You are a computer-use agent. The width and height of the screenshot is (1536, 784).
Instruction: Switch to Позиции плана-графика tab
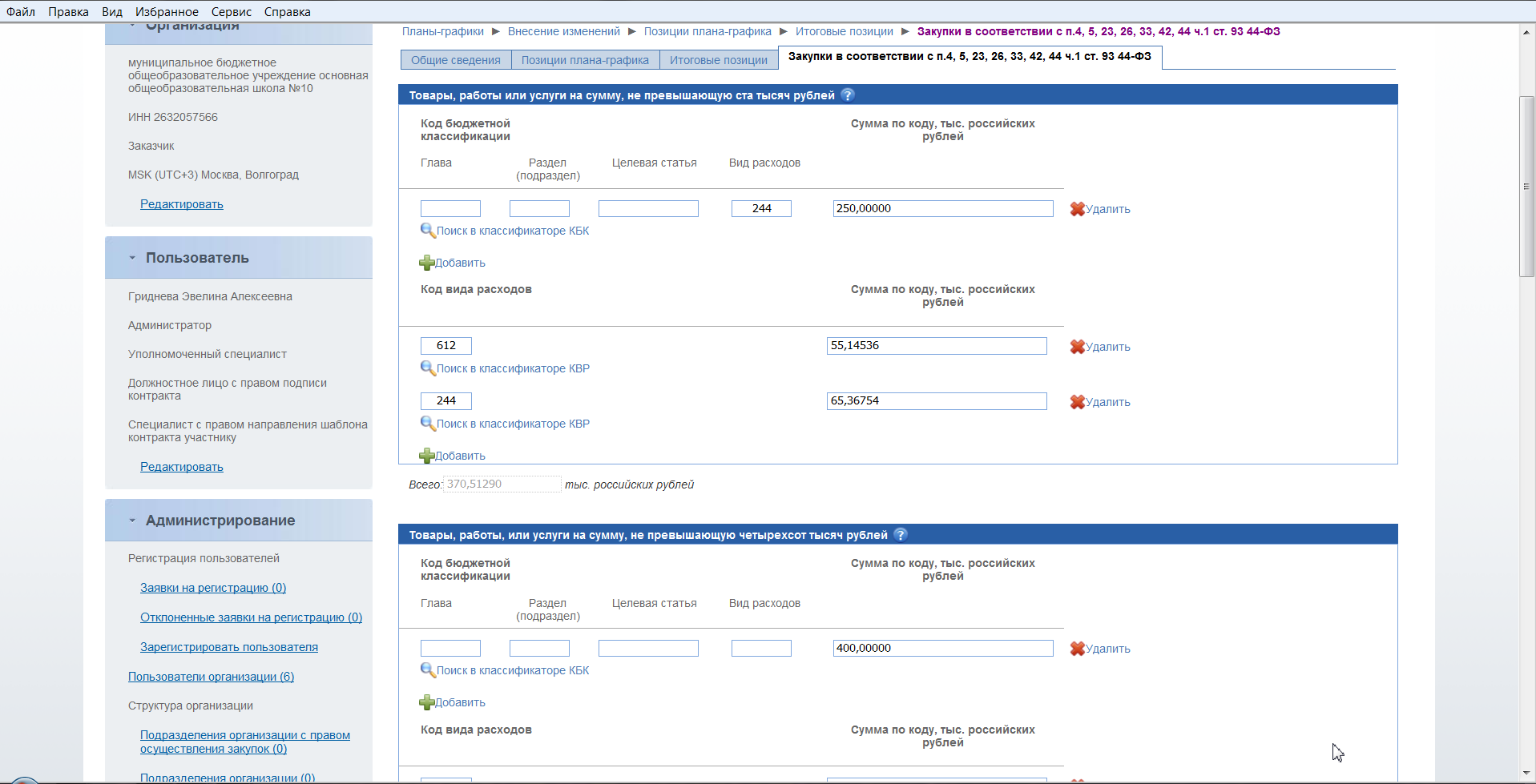[x=585, y=60]
